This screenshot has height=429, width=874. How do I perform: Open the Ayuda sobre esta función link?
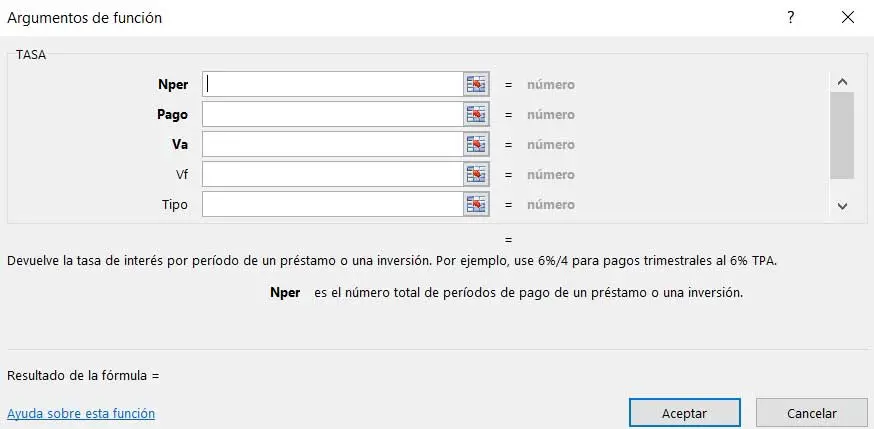tap(81, 413)
